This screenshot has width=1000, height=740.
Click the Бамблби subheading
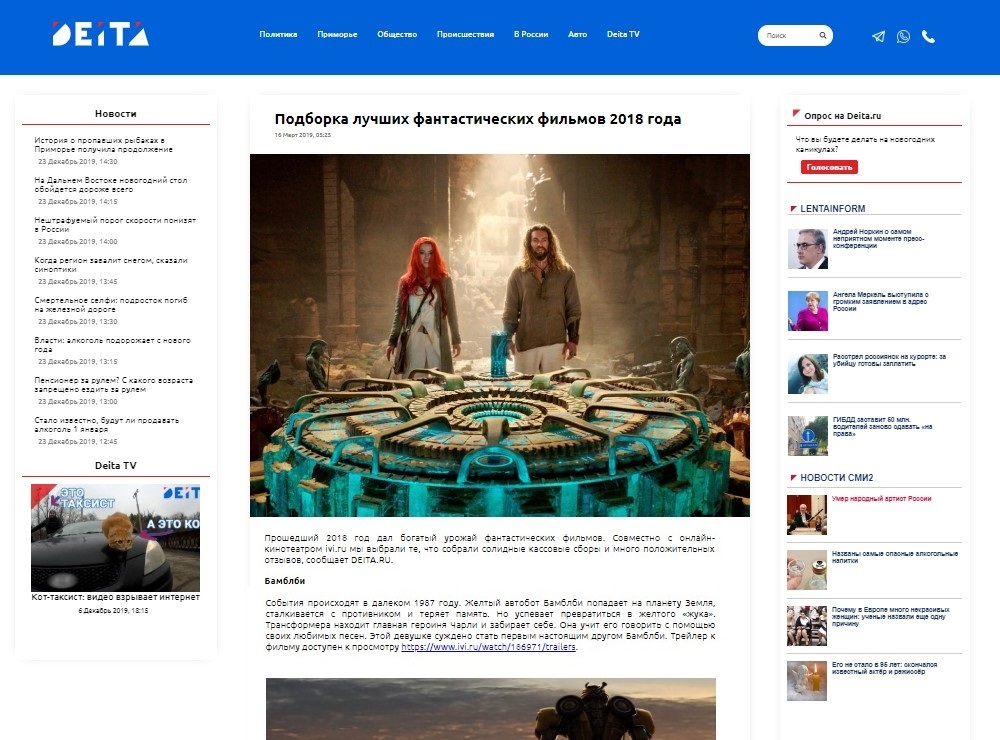point(284,581)
